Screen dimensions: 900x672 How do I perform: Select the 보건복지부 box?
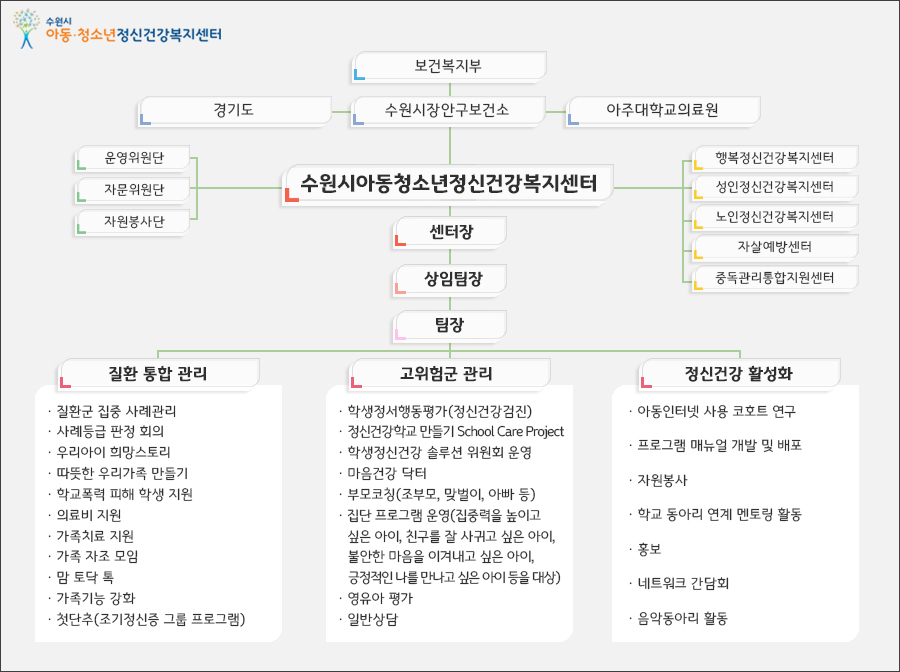coord(449,66)
